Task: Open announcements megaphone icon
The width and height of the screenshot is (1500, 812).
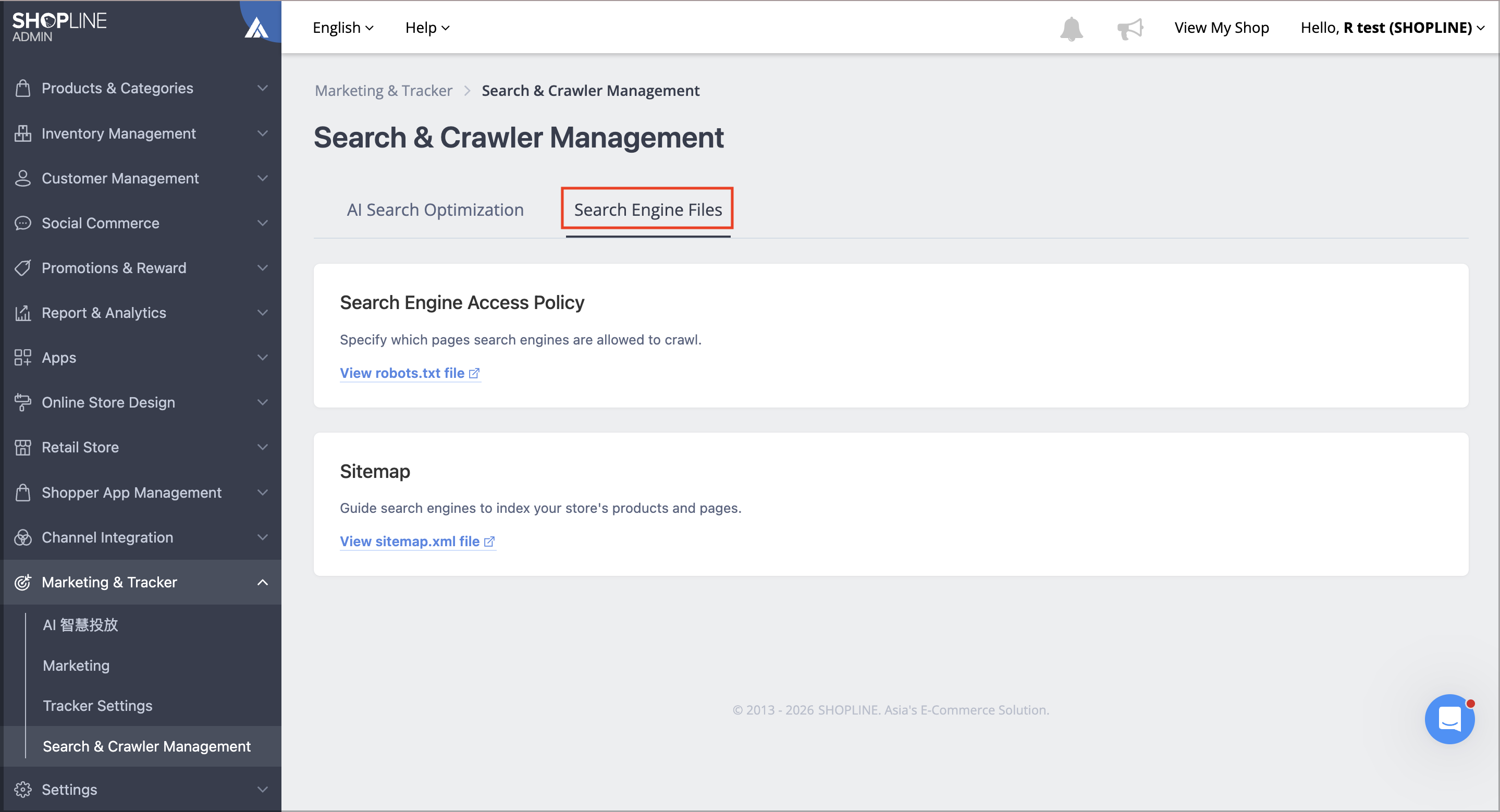Action: pyautogui.click(x=1130, y=28)
